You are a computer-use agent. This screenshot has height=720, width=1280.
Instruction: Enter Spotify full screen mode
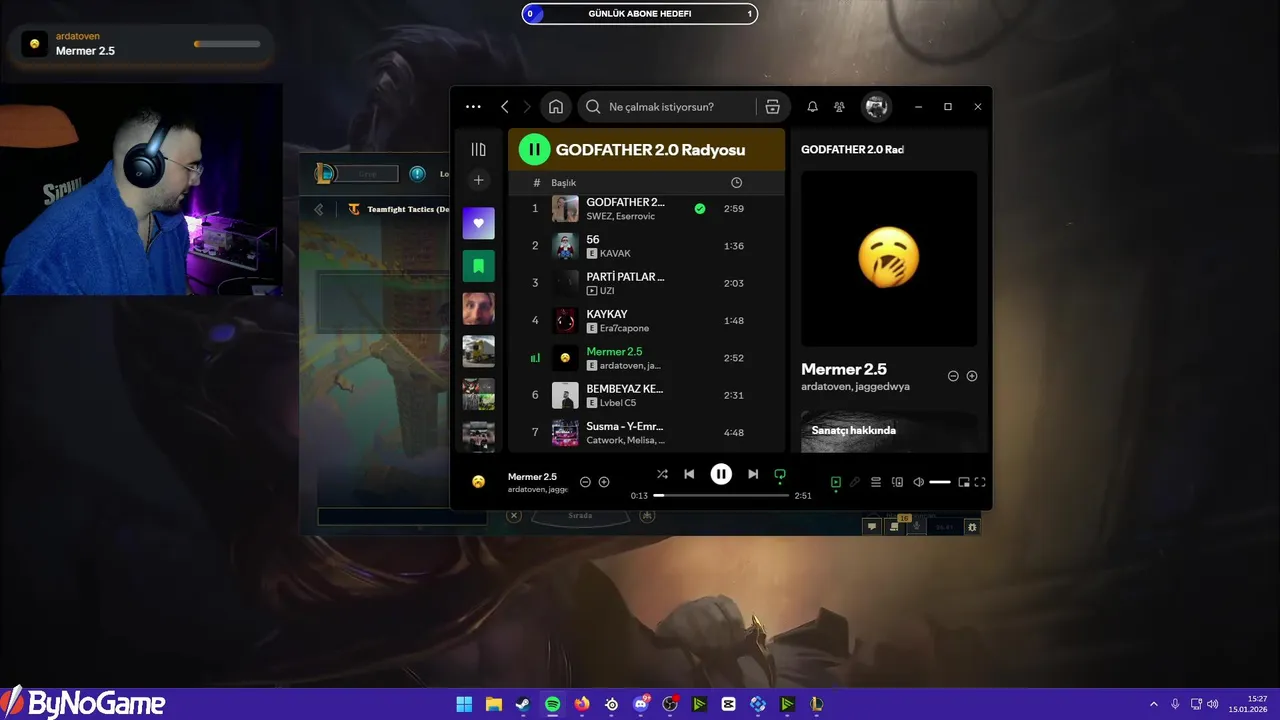click(x=980, y=482)
